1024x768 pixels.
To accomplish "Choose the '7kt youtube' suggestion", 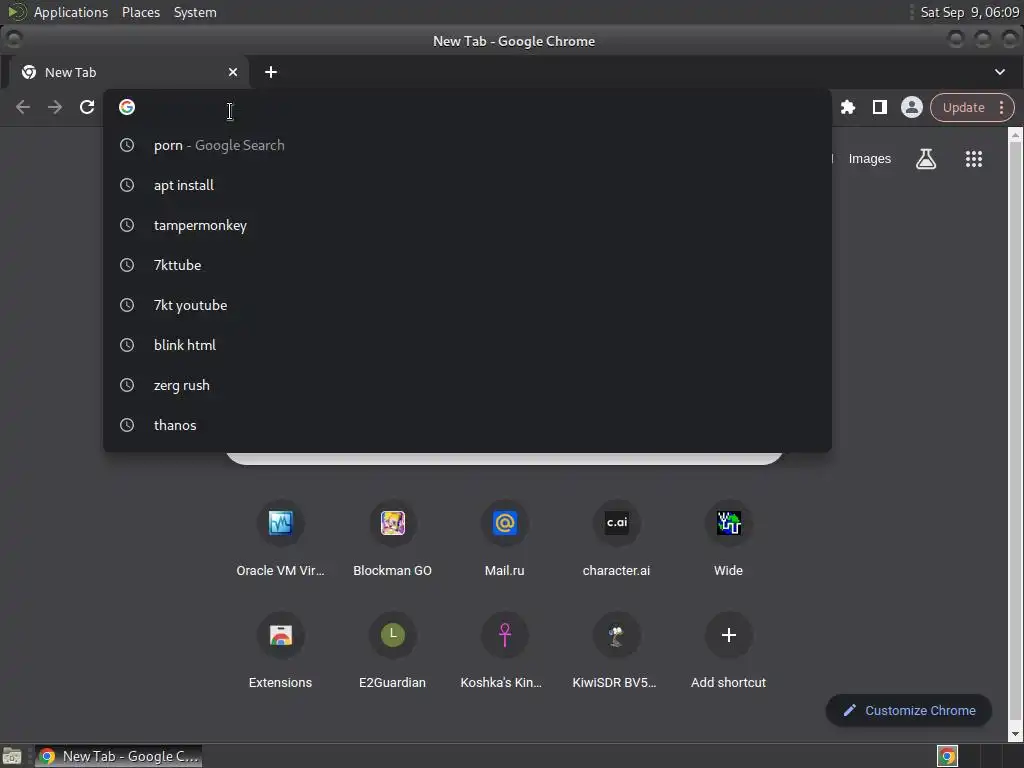I will click(467, 305).
